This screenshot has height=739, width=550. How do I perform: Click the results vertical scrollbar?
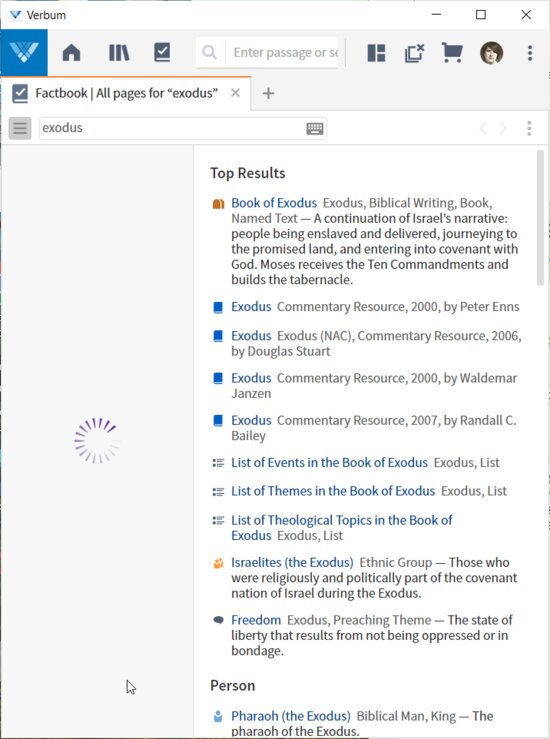pyautogui.click(x=540, y=218)
